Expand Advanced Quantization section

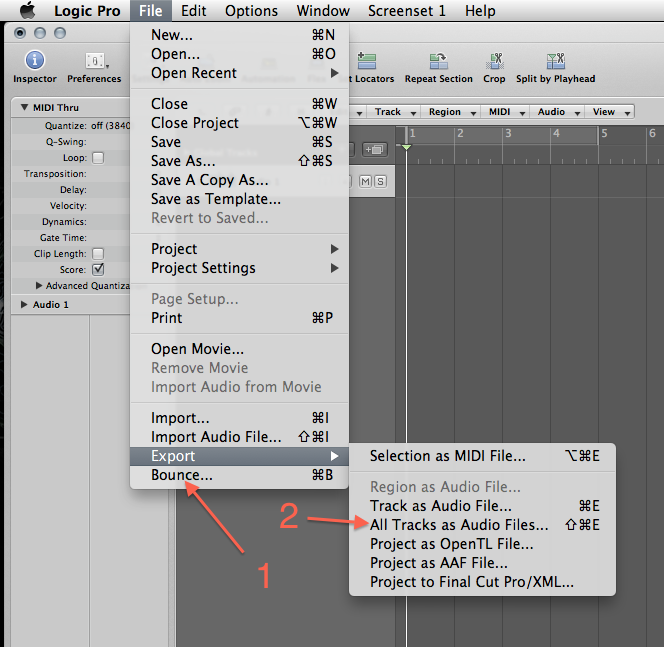point(39,286)
